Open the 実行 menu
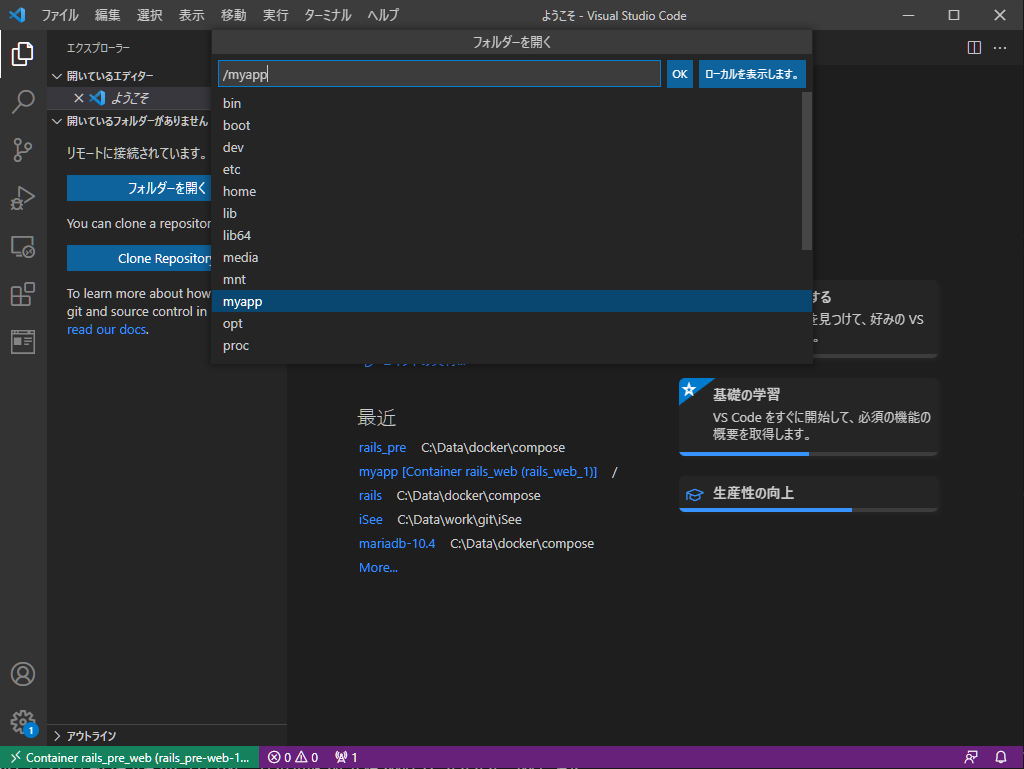Screen dimensions: 1024x769 276,15
